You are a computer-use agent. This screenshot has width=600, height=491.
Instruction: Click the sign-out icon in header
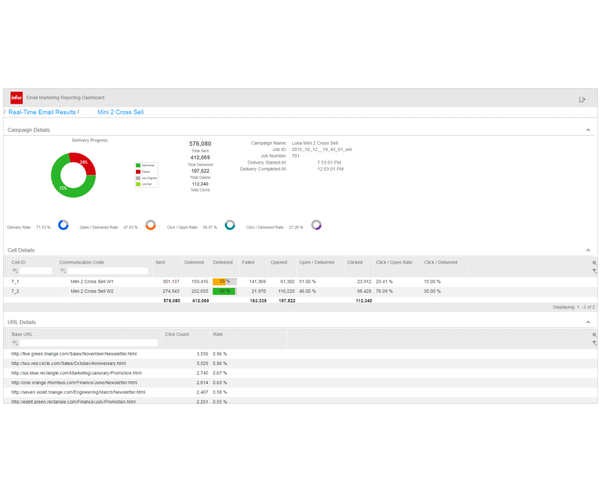click(582, 100)
